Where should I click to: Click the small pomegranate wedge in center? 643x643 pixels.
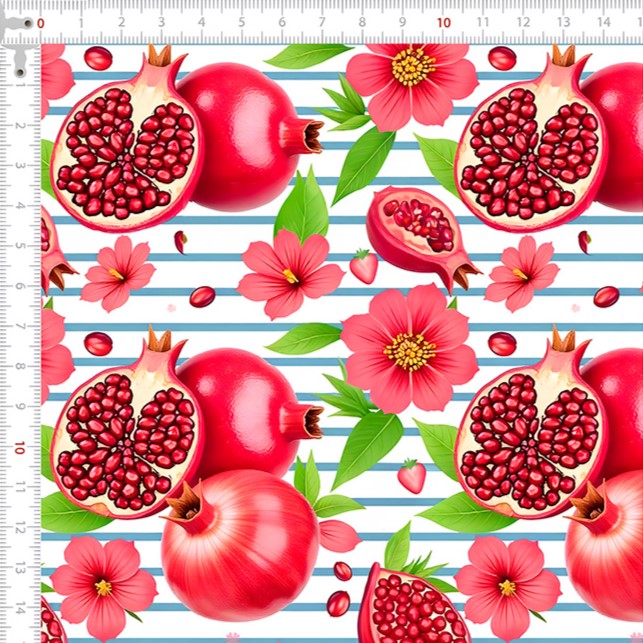(420, 237)
